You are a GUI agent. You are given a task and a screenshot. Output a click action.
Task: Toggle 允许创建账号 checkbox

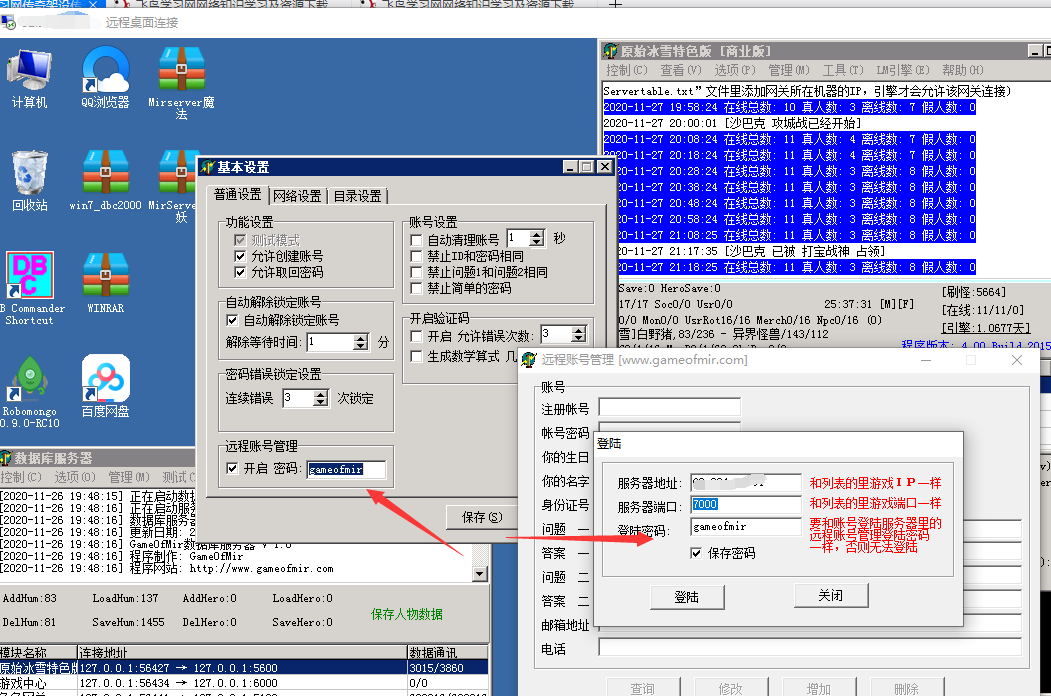tap(240, 256)
